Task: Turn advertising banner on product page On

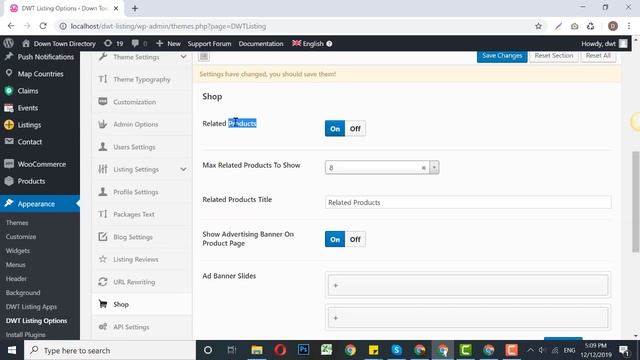Action: click(x=335, y=239)
